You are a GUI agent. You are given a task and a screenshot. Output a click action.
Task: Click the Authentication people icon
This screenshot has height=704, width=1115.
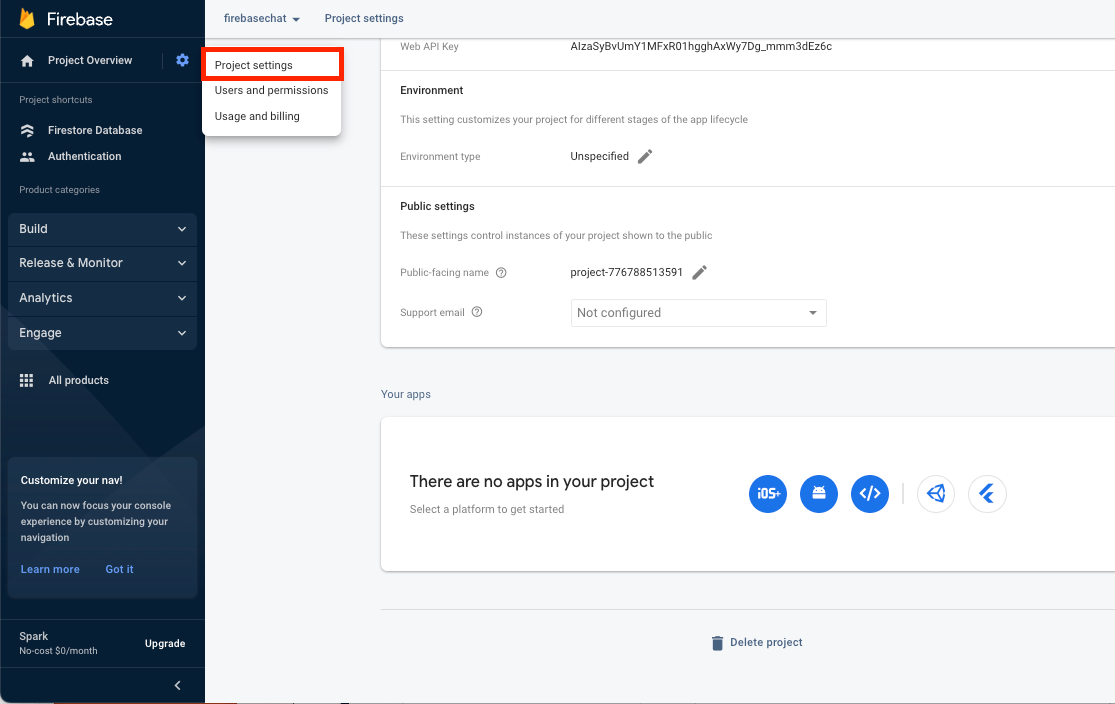[27, 156]
